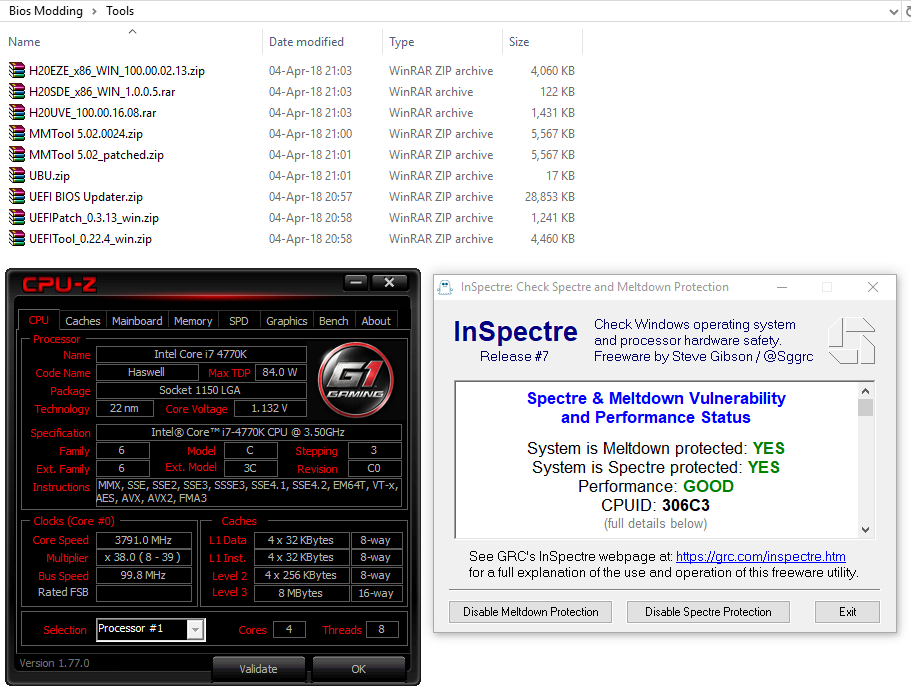Click the InSpectre logo graphic beside the header
Screen dimensions: 911x697
click(x=852, y=340)
